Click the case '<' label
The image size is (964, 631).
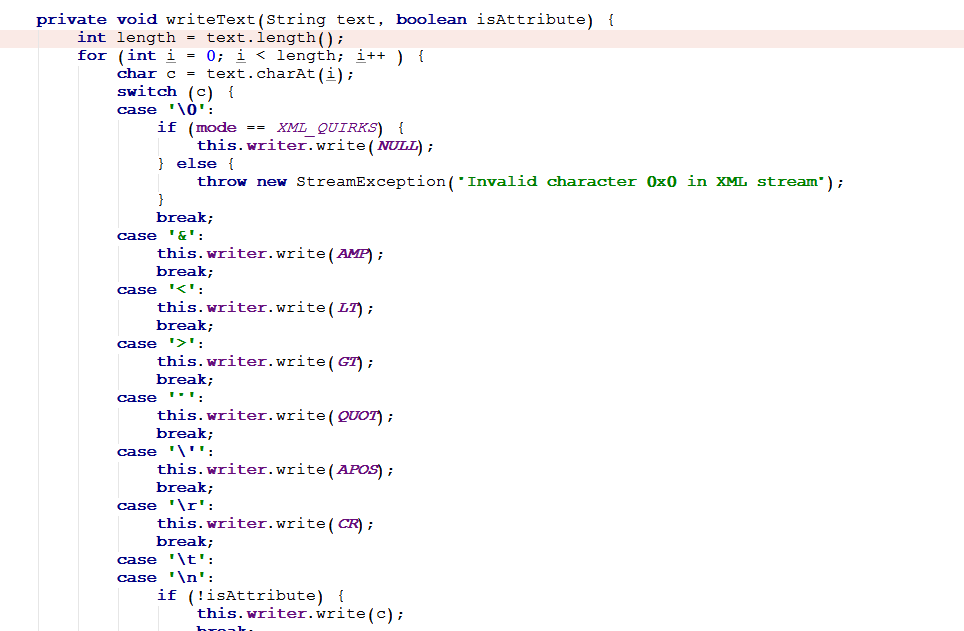[x=160, y=290]
